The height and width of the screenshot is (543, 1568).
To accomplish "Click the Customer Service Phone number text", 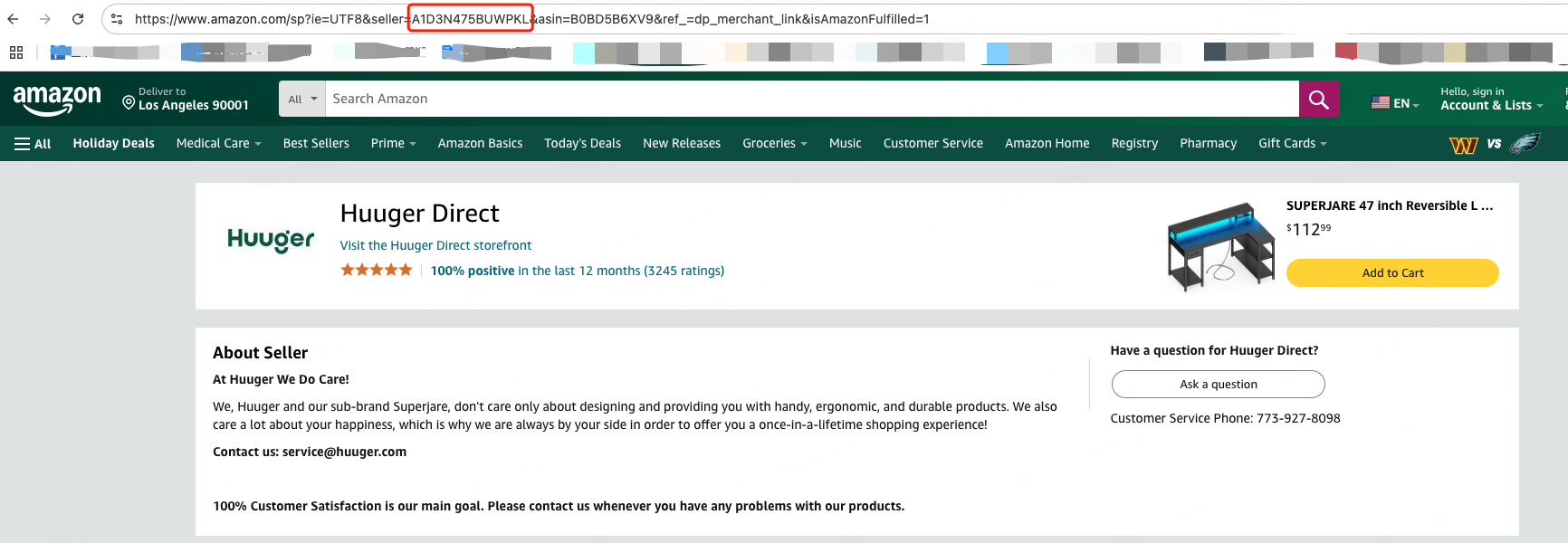I will click(1225, 418).
